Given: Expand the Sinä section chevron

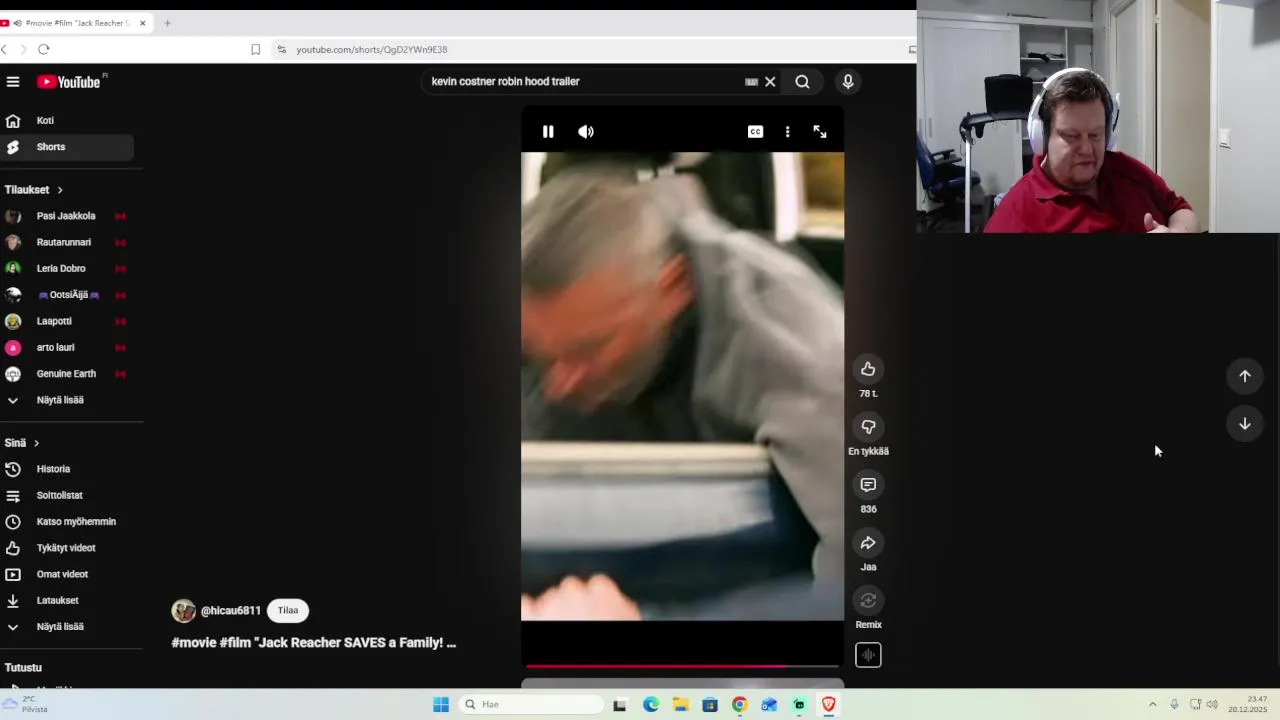Looking at the screenshot, I should [x=36, y=443].
